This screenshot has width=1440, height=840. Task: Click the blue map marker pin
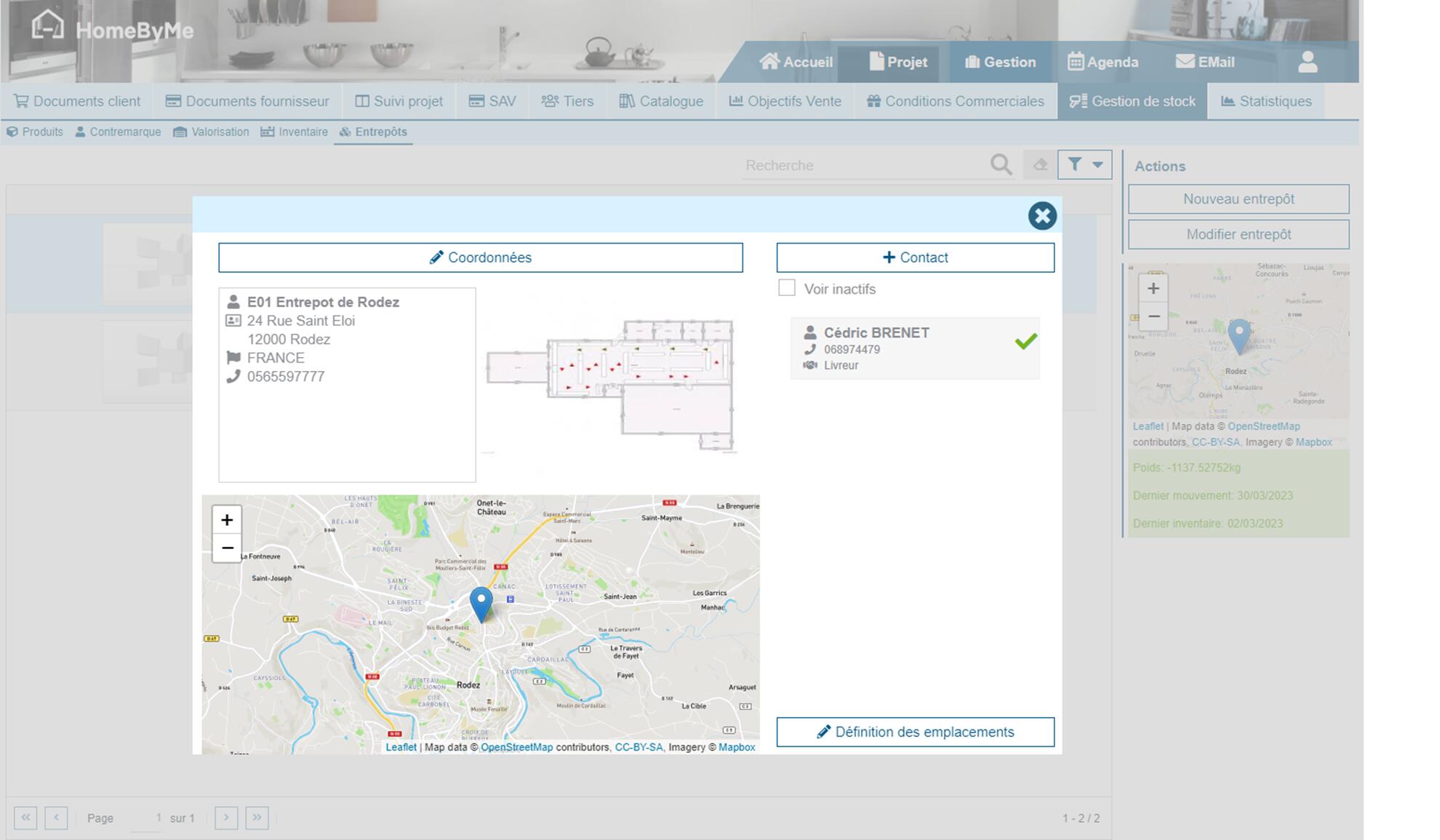pyautogui.click(x=481, y=604)
